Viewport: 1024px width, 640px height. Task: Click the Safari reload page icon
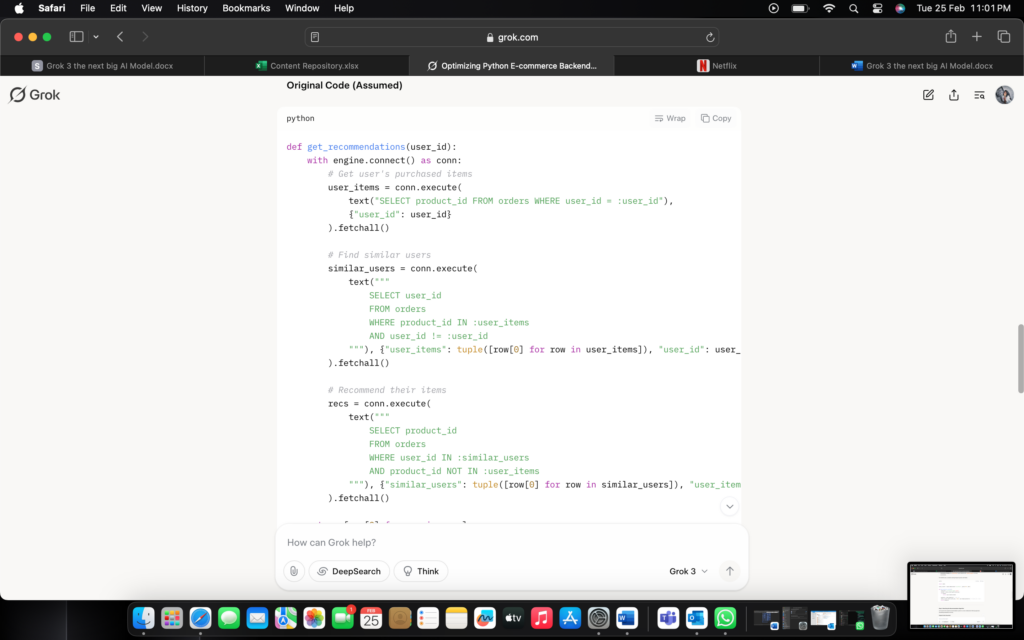(710, 37)
